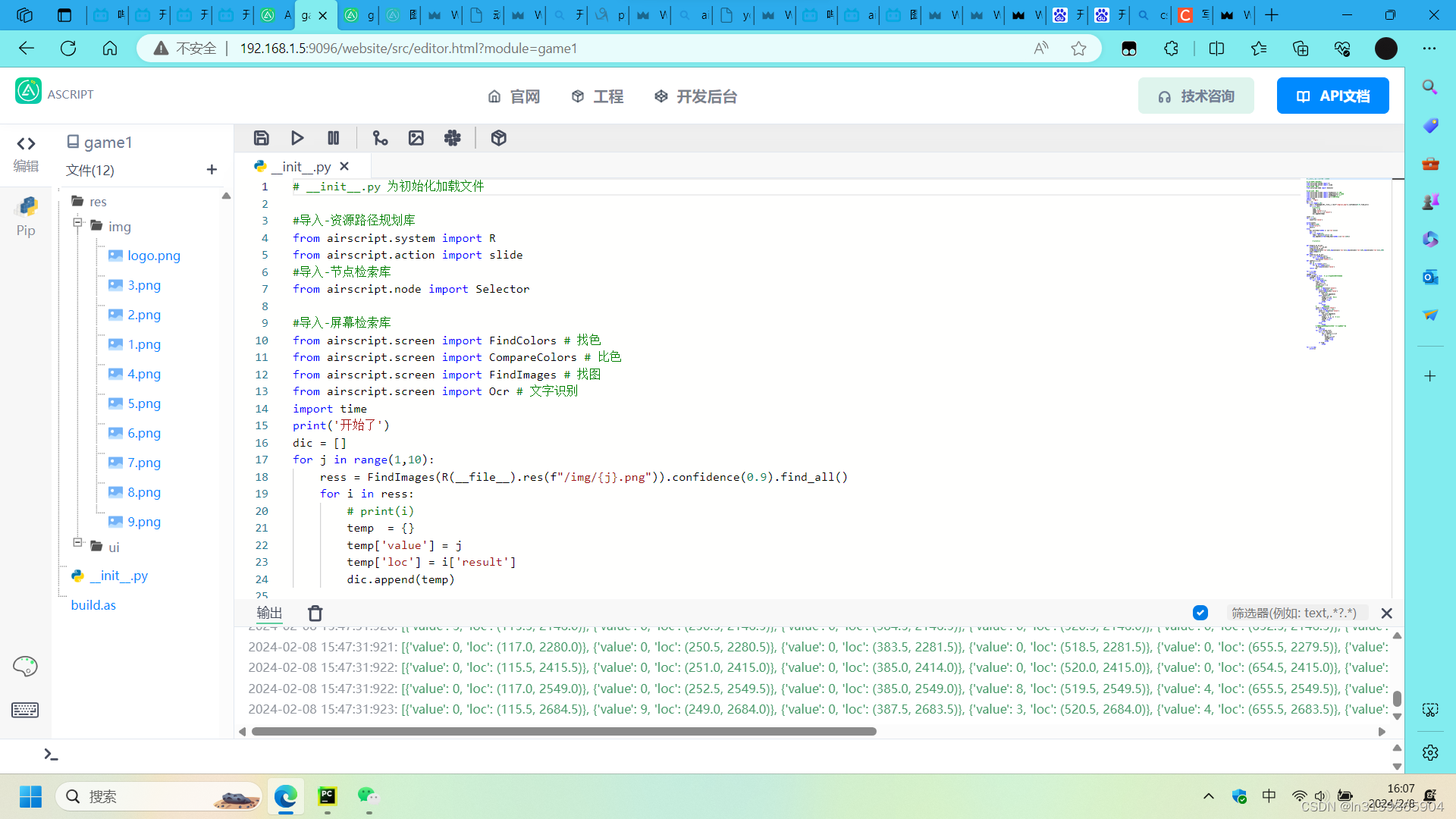Viewport: 1456px width, 819px height.
Task: Open the API文档 documentation
Action: point(1332,96)
